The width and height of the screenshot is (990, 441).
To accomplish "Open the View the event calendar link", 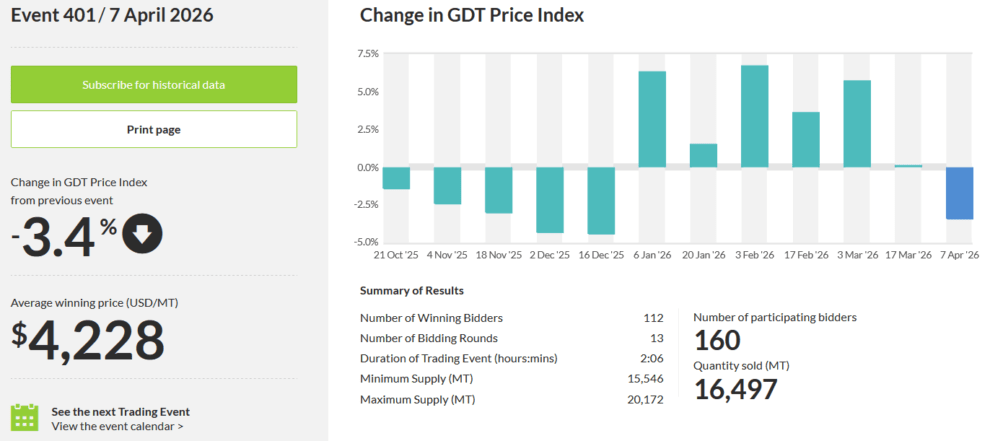I will click(117, 426).
